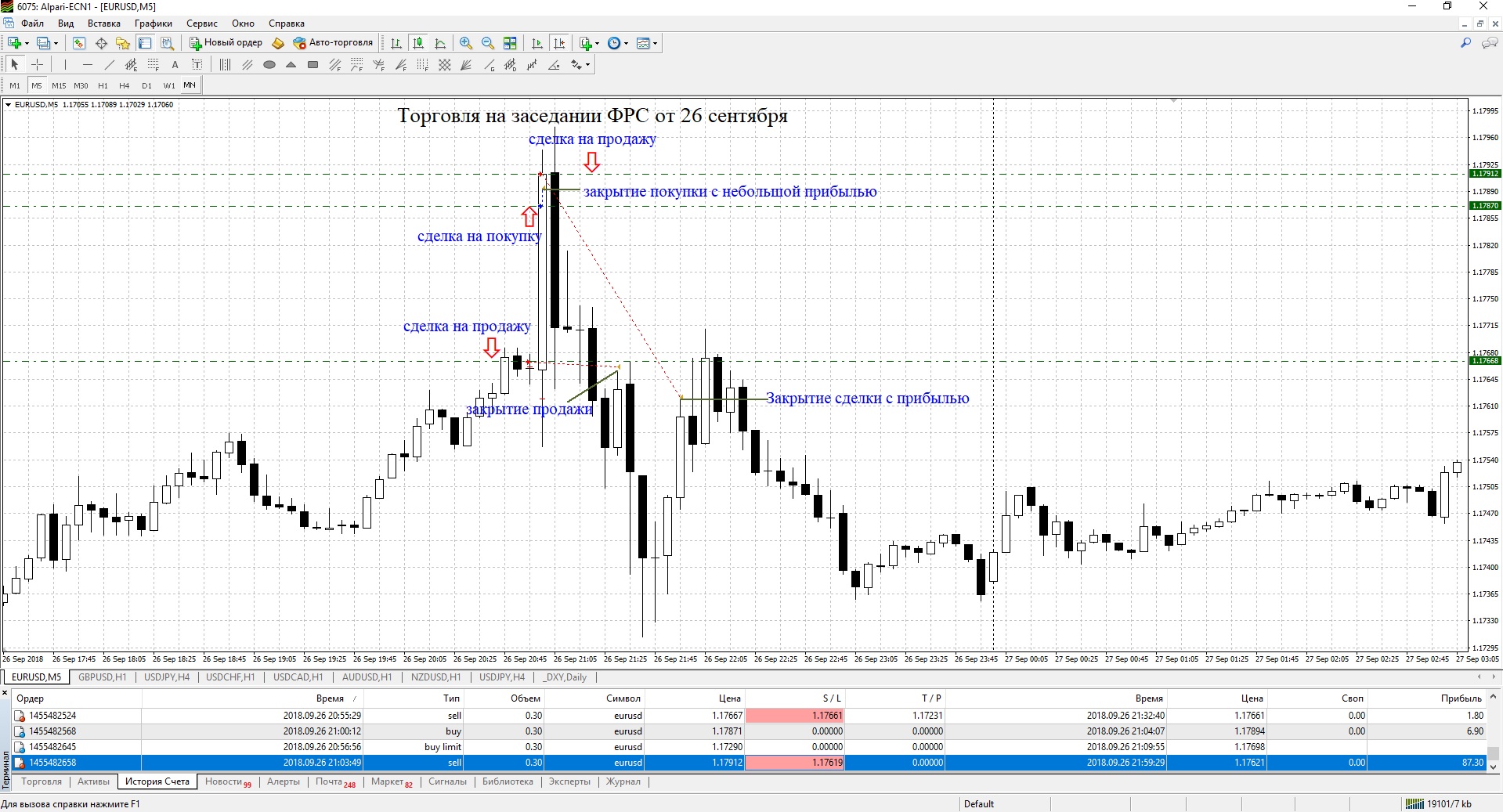This screenshot has width=1503, height=812.
Task: Switch to M1 timeframe
Action: (x=15, y=85)
